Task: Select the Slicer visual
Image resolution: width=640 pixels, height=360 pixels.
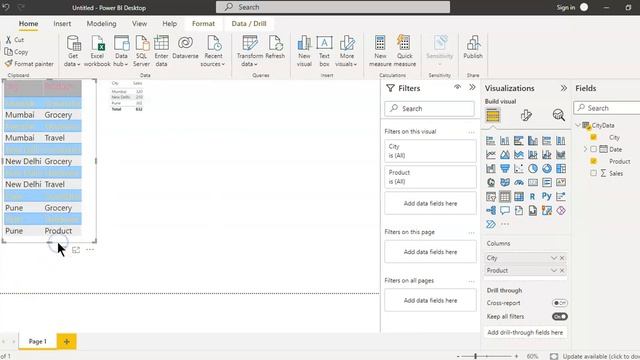Action: point(491,197)
